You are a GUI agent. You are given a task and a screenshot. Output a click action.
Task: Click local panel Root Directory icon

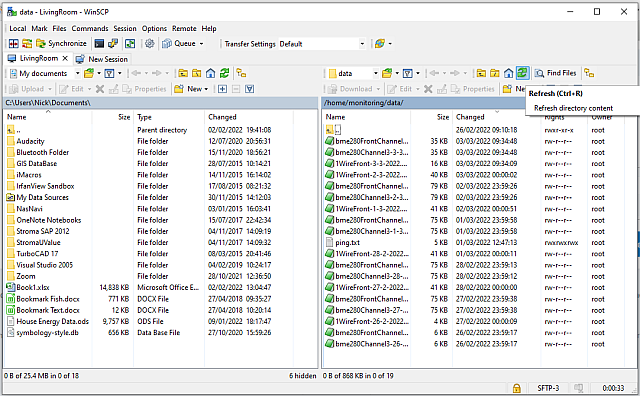tap(197, 73)
